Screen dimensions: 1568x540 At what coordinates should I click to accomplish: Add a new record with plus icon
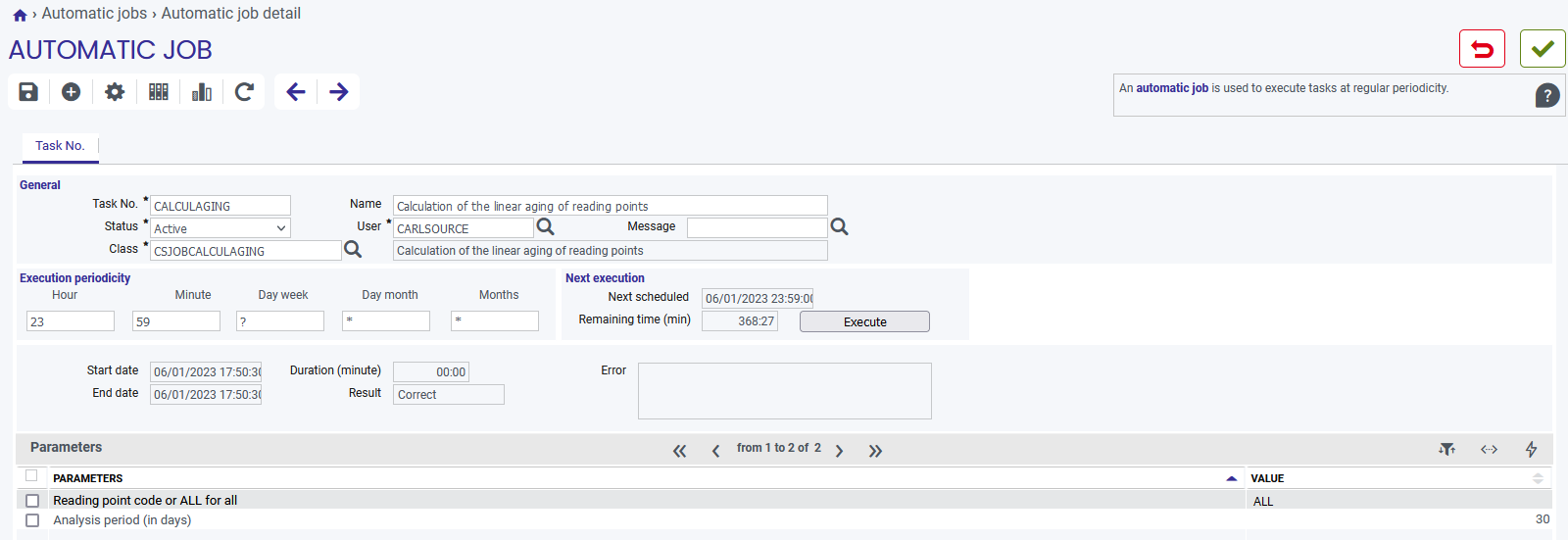click(71, 92)
